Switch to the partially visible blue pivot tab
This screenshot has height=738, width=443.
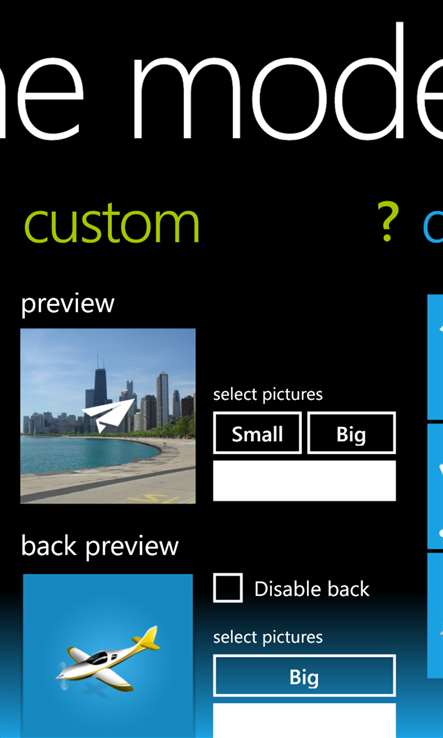click(x=433, y=225)
